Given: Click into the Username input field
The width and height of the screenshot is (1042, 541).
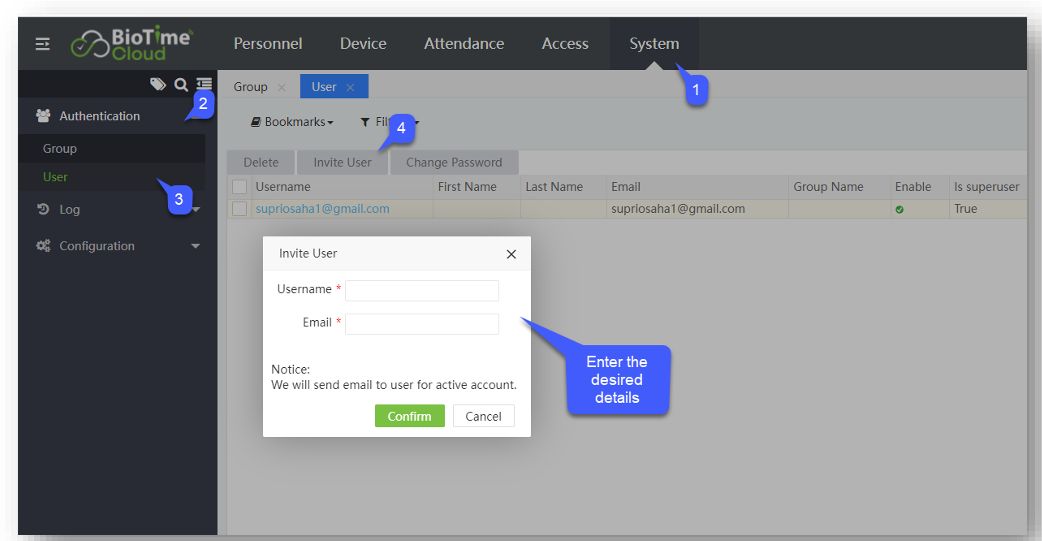Looking at the screenshot, I should pyautogui.click(x=421, y=291).
